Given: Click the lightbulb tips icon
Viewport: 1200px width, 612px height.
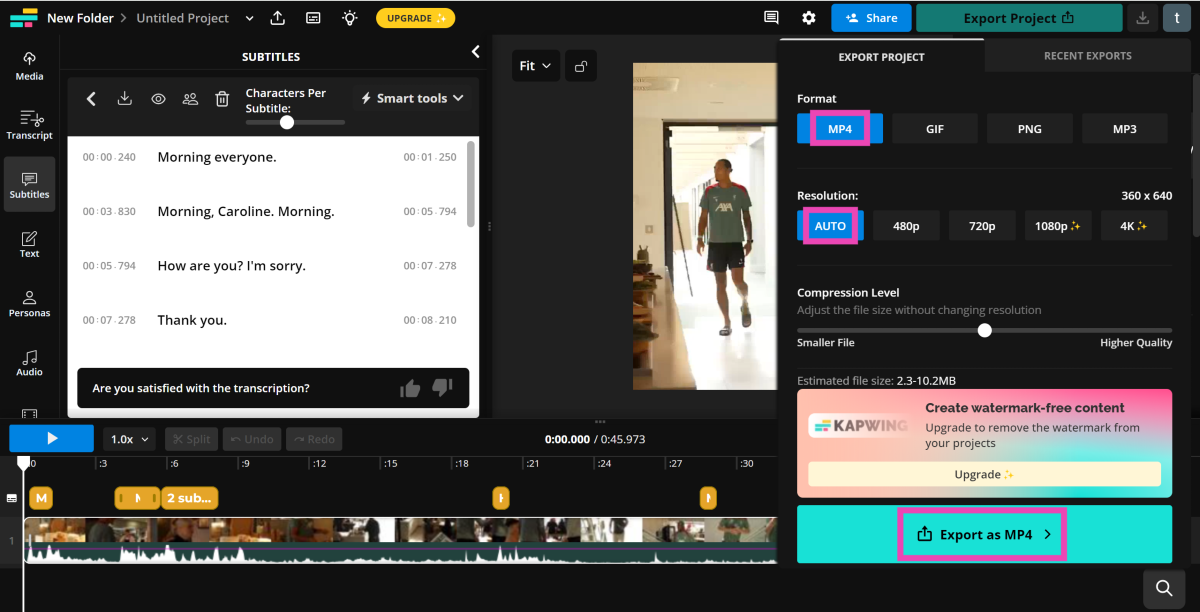Looking at the screenshot, I should click(x=348, y=18).
